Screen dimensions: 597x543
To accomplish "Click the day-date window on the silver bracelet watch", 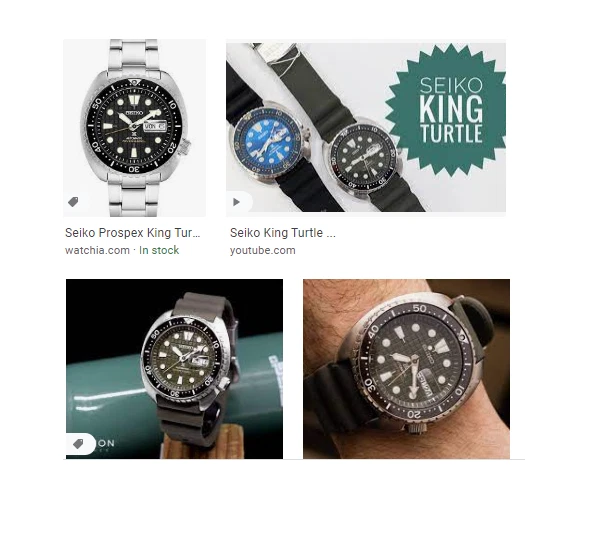I will [155, 126].
